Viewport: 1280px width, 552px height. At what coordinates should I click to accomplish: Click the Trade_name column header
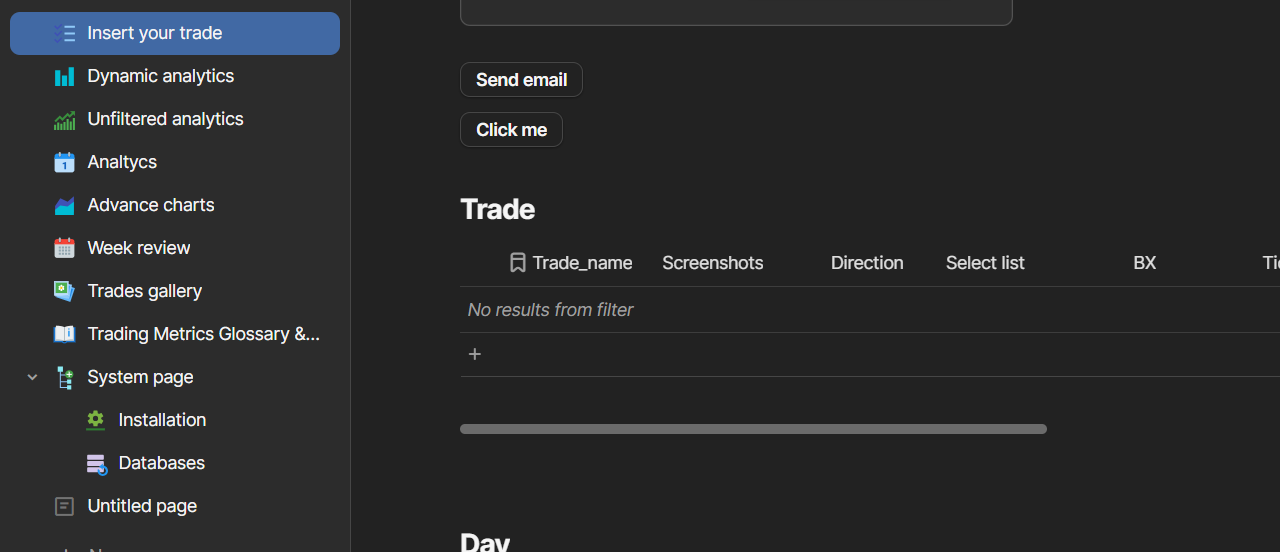[582, 263]
